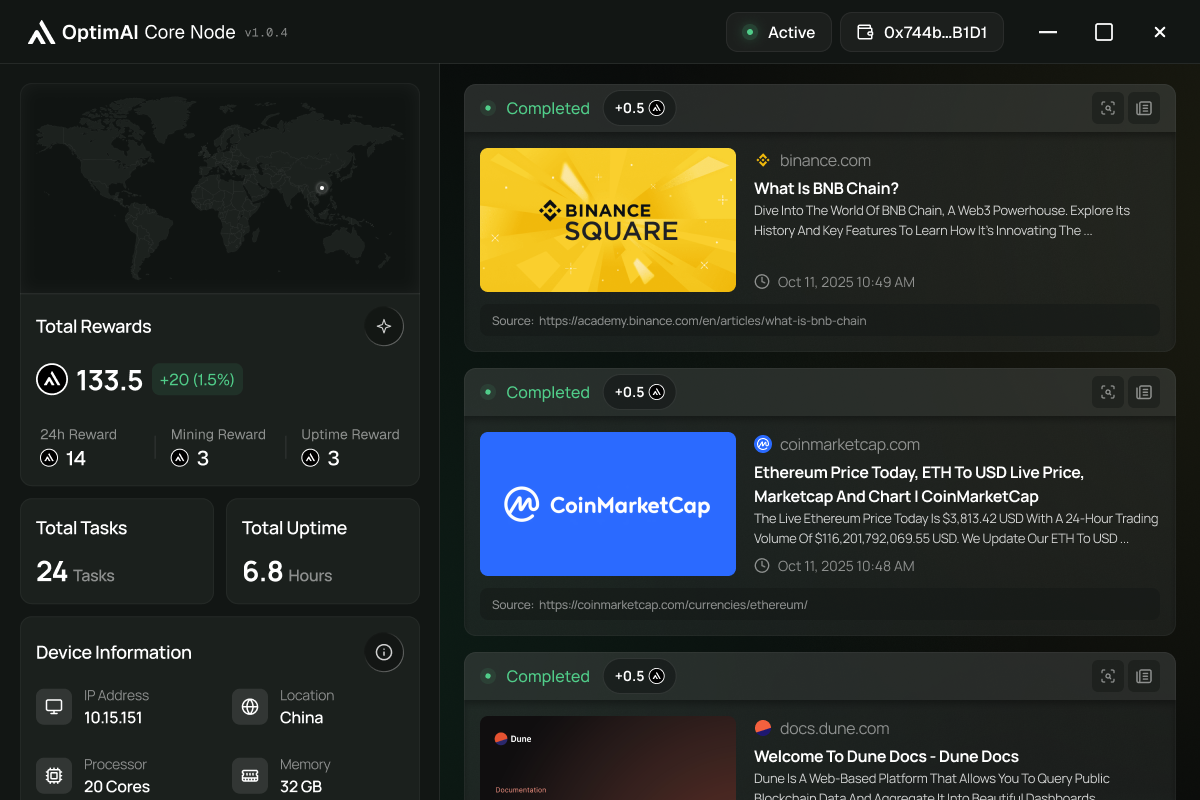Select the +0.5 reward badge on binance task
Screen dimensions: 1200x800
coord(639,108)
